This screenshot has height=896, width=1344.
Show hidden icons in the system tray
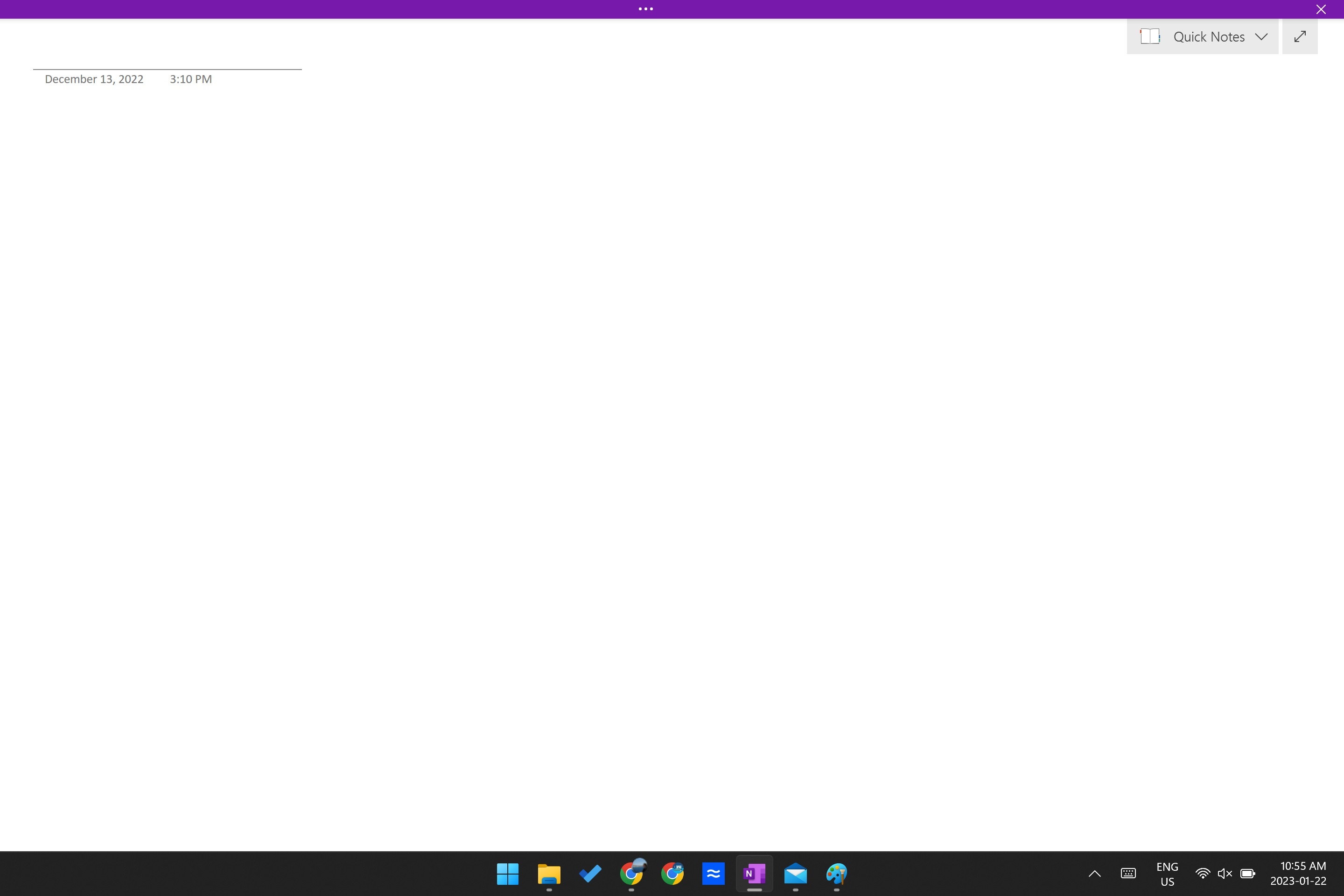[1094, 874]
